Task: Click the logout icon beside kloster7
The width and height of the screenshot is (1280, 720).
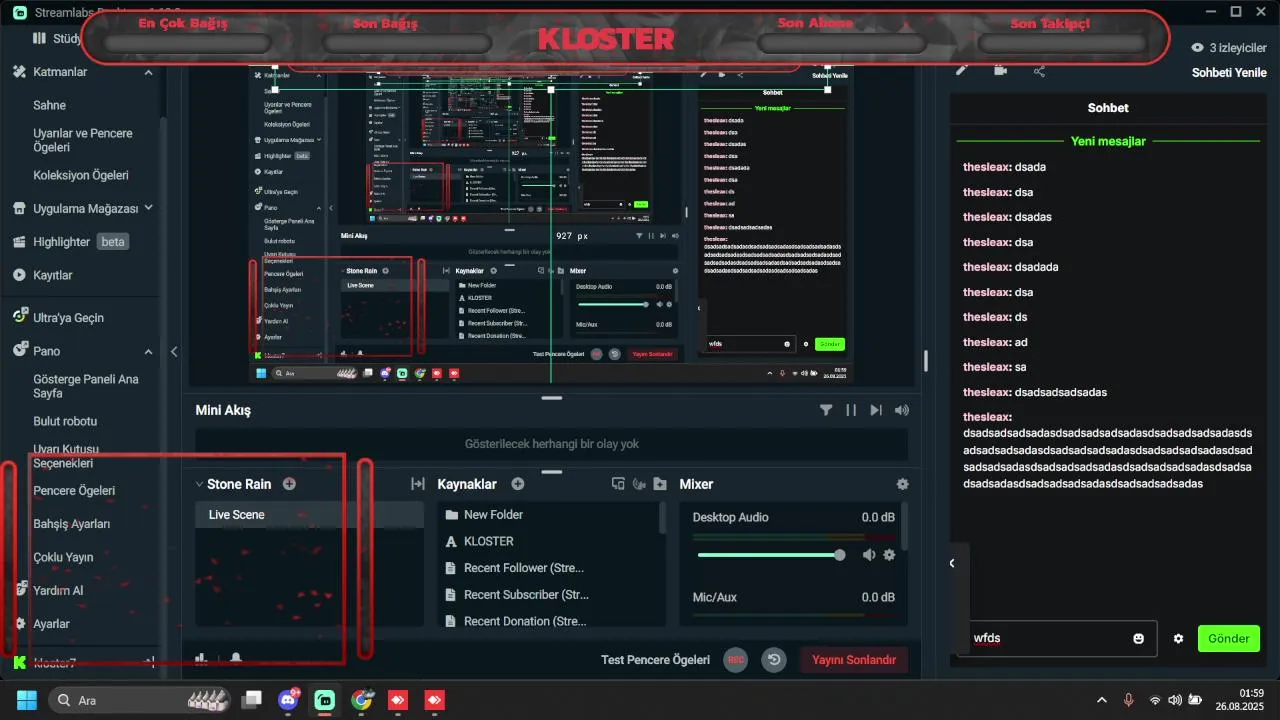Action: [150, 662]
